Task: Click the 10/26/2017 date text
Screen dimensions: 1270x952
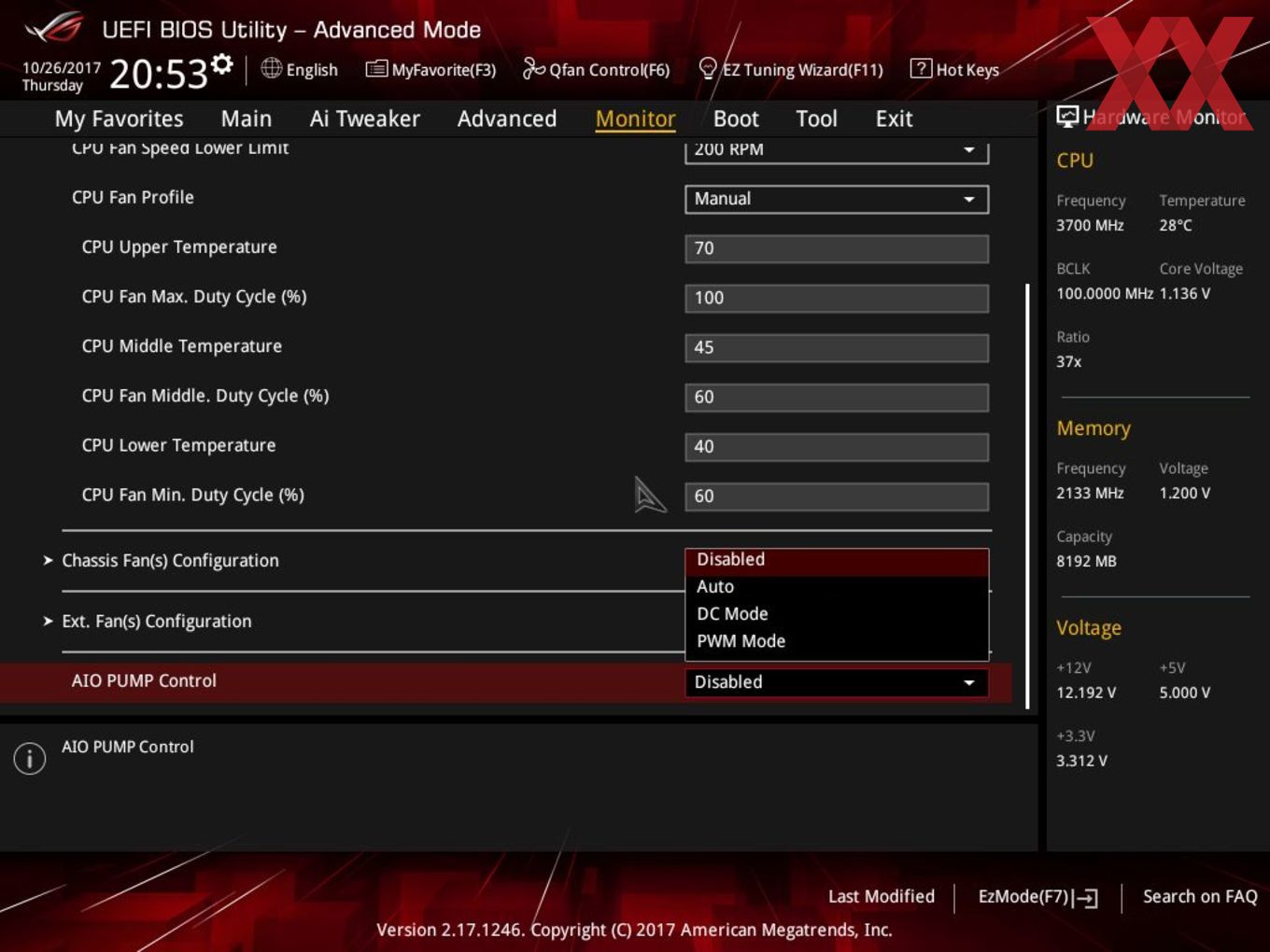Action: click(x=62, y=68)
